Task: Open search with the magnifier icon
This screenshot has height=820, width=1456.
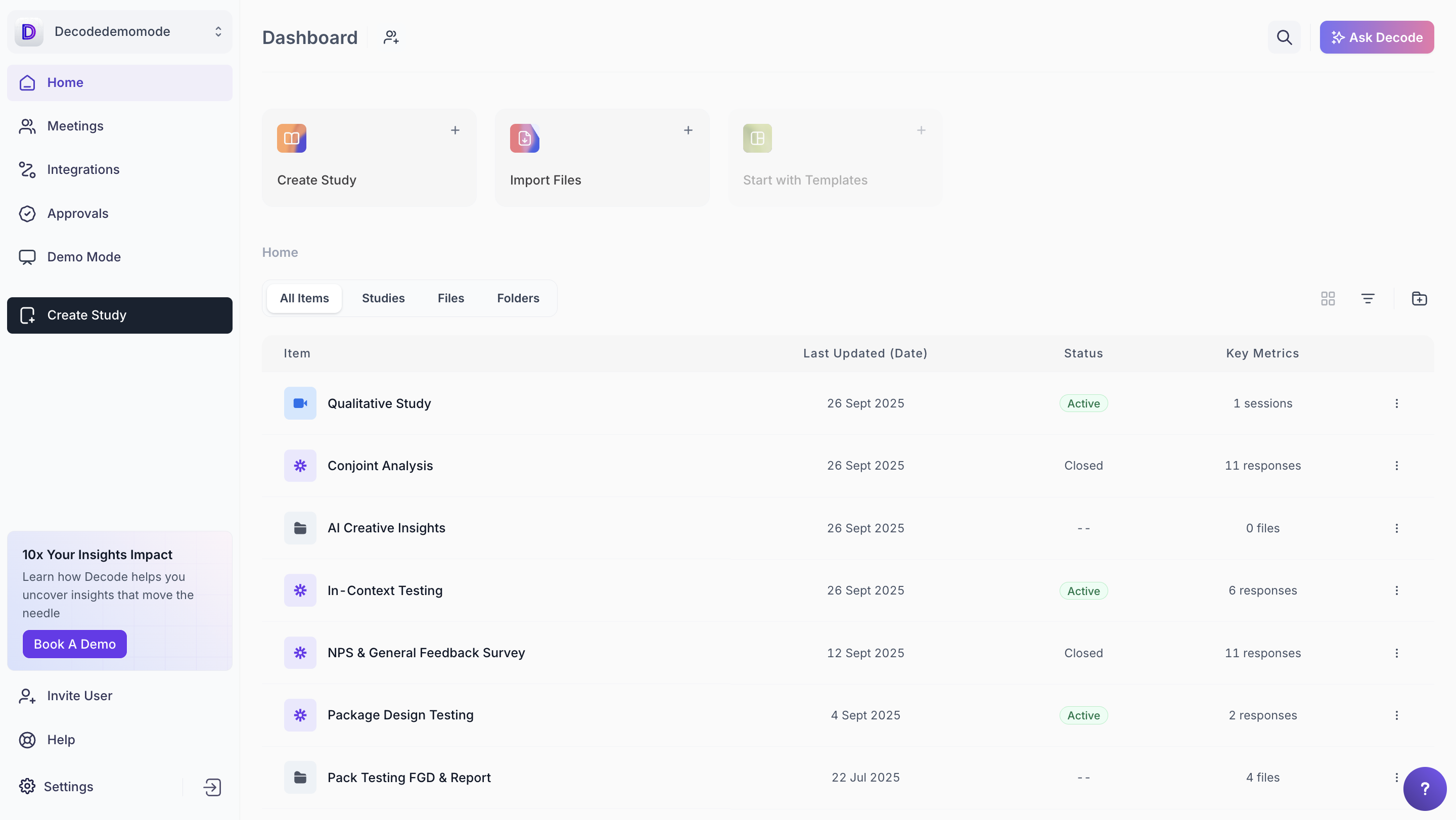Action: coord(1284,37)
